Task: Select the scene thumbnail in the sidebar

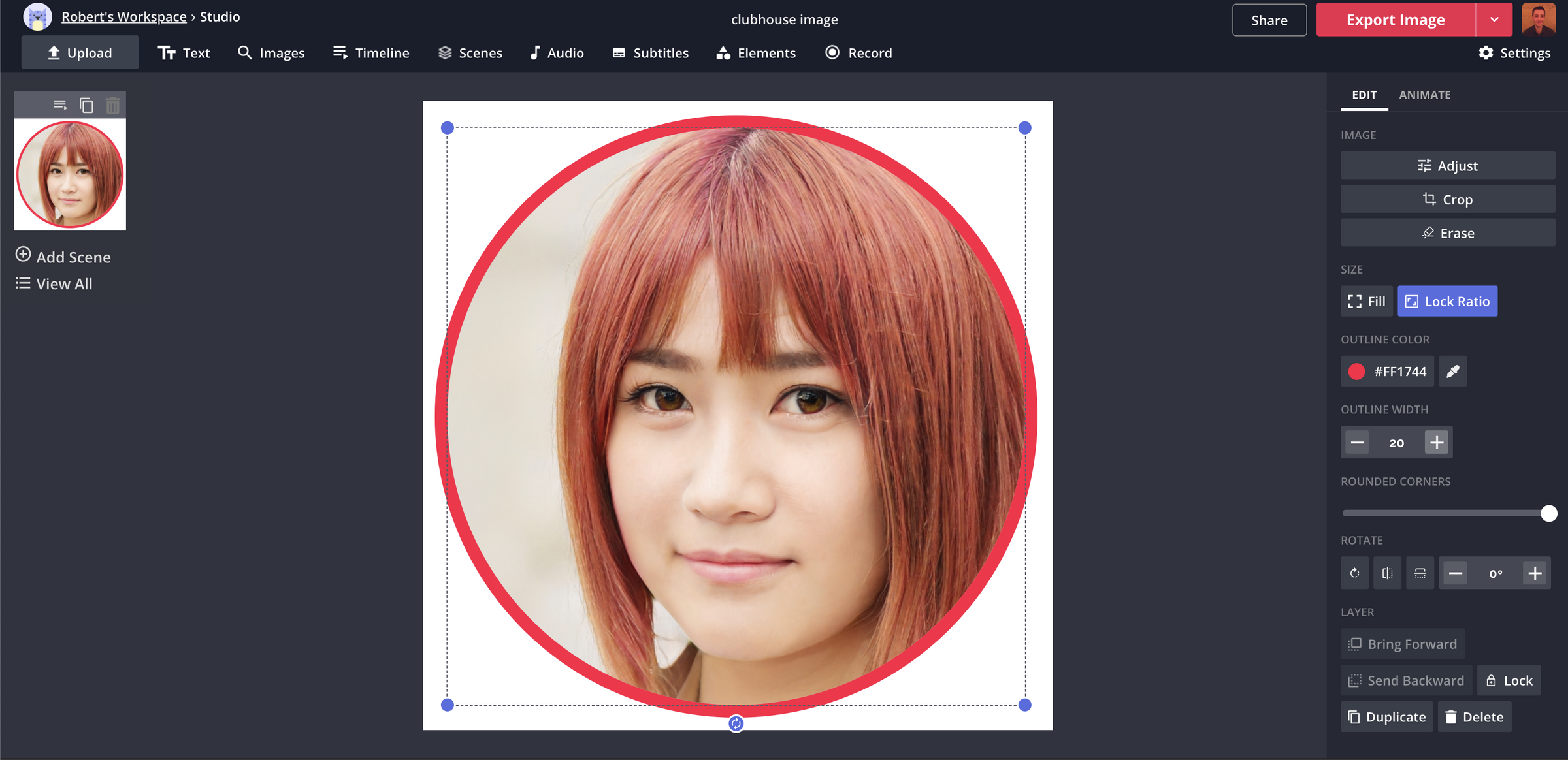Action: [x=69, y=174]
